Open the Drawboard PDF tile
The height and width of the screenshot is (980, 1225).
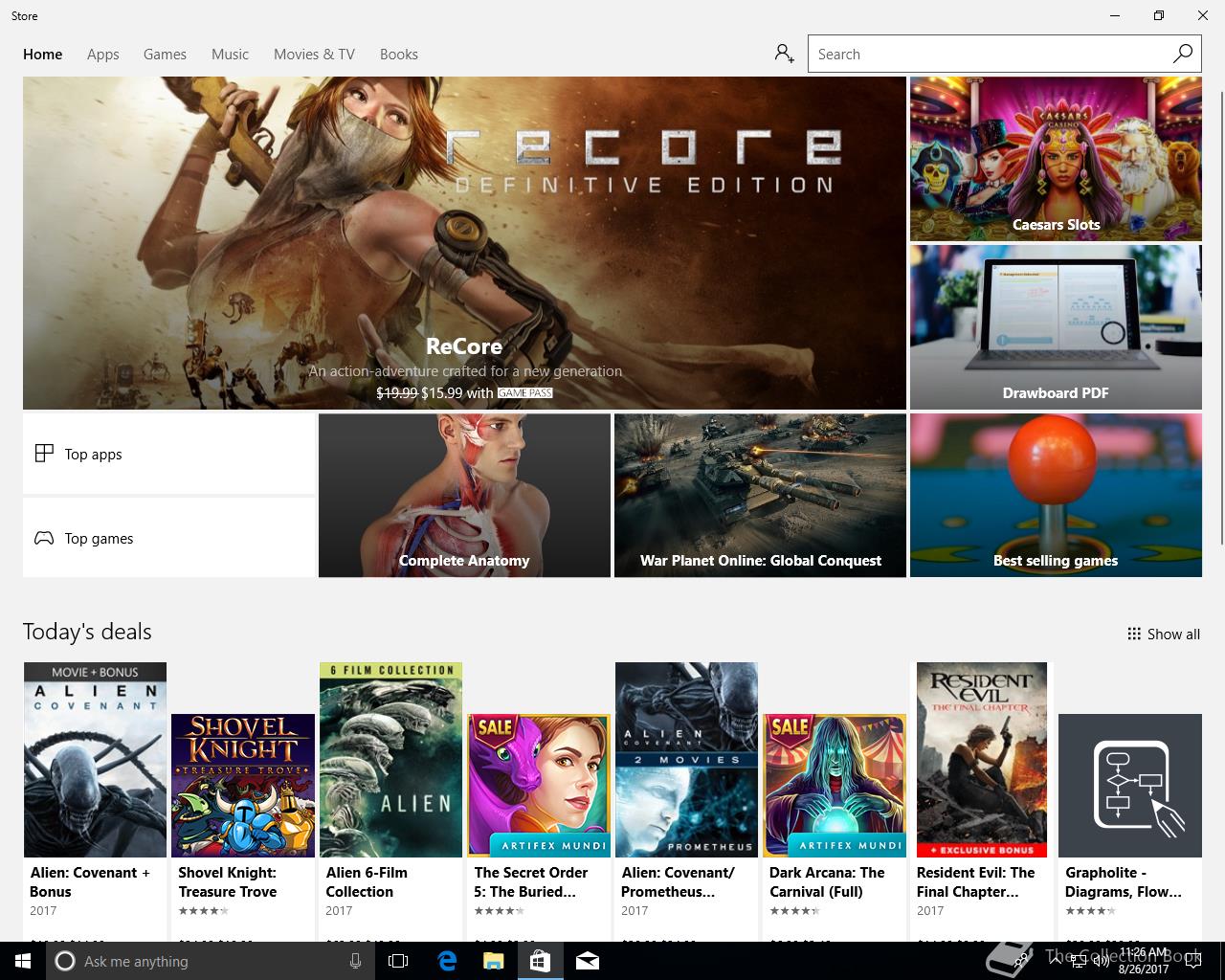click(x=1056, y=327)
